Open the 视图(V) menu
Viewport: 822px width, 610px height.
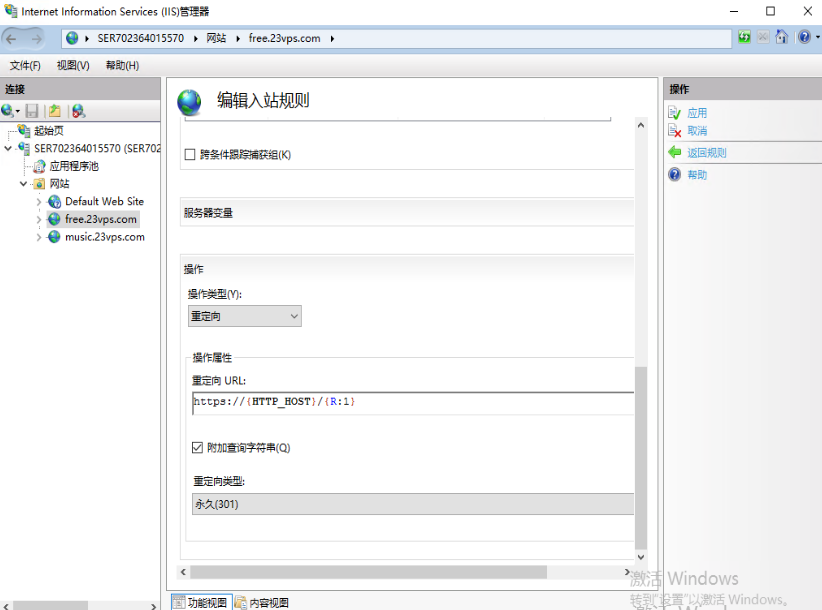coord(73,66)
